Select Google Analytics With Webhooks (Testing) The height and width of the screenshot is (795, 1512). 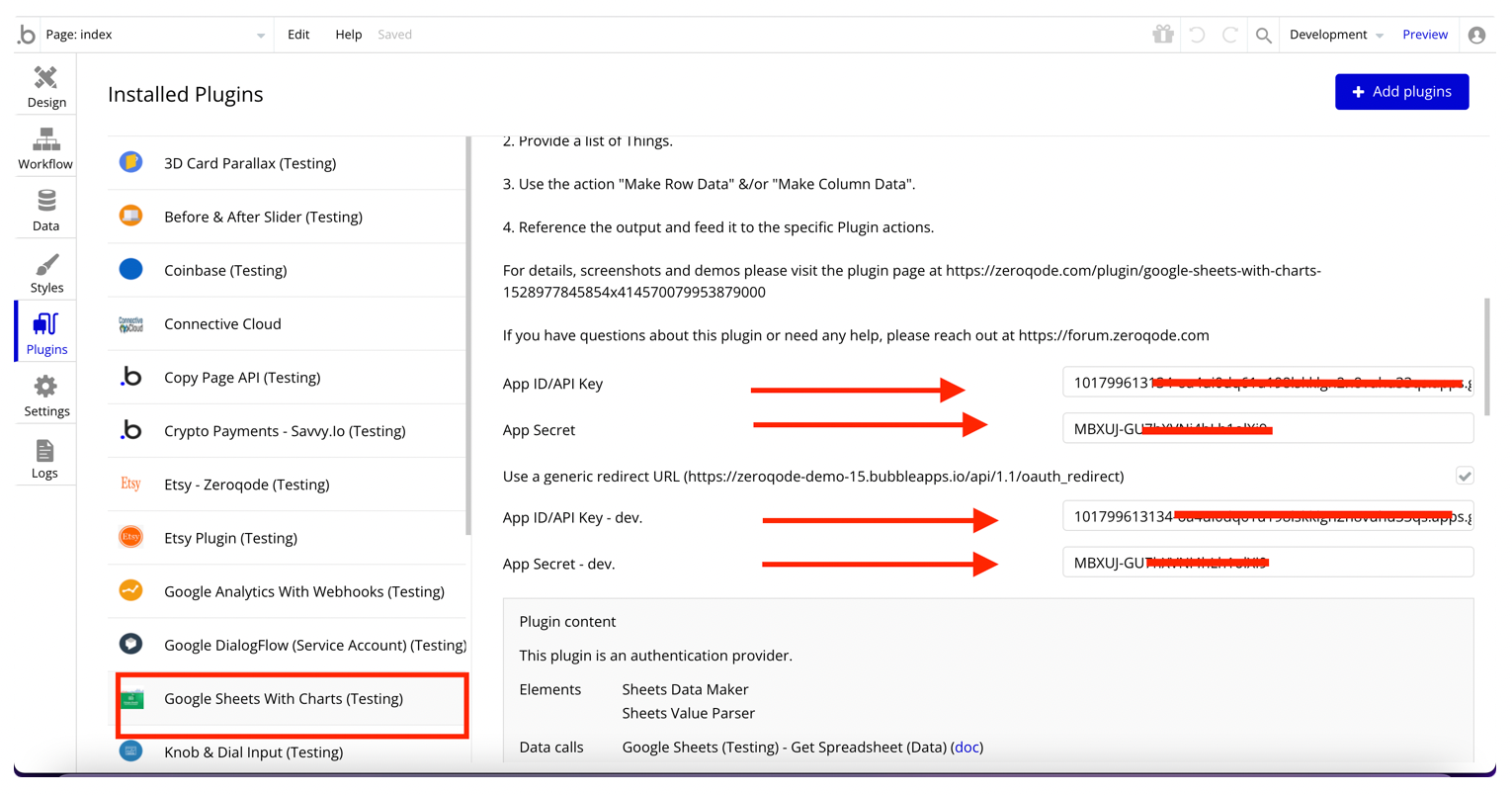tap(287, 590)
